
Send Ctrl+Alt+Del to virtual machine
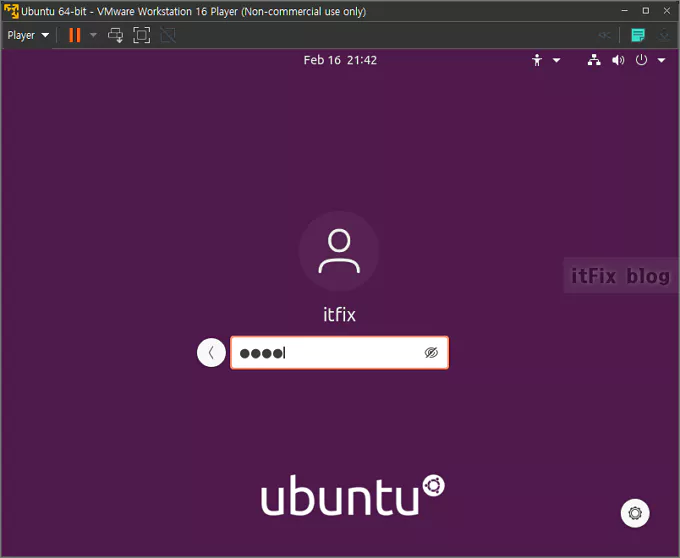pos(115,35)
